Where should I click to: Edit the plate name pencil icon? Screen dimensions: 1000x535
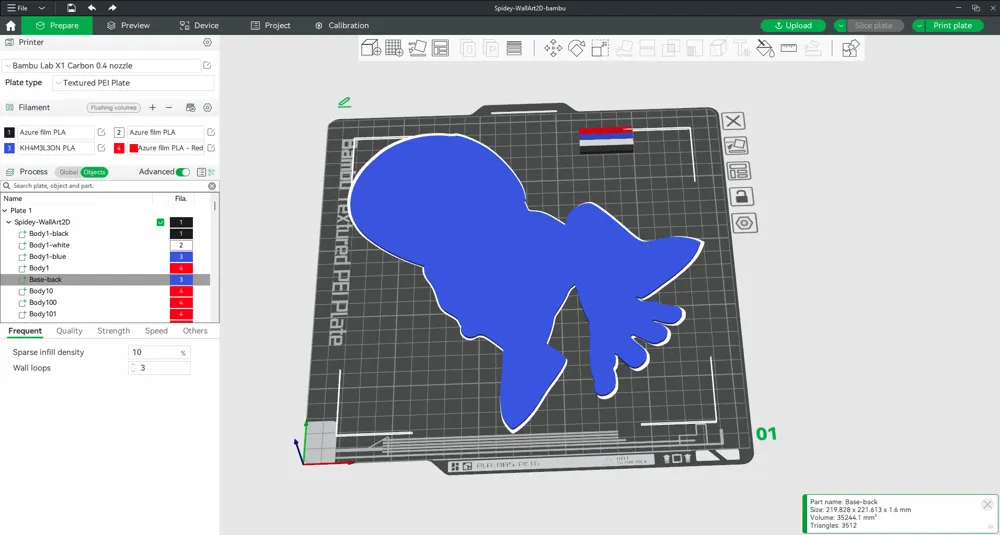coord(344,101)
